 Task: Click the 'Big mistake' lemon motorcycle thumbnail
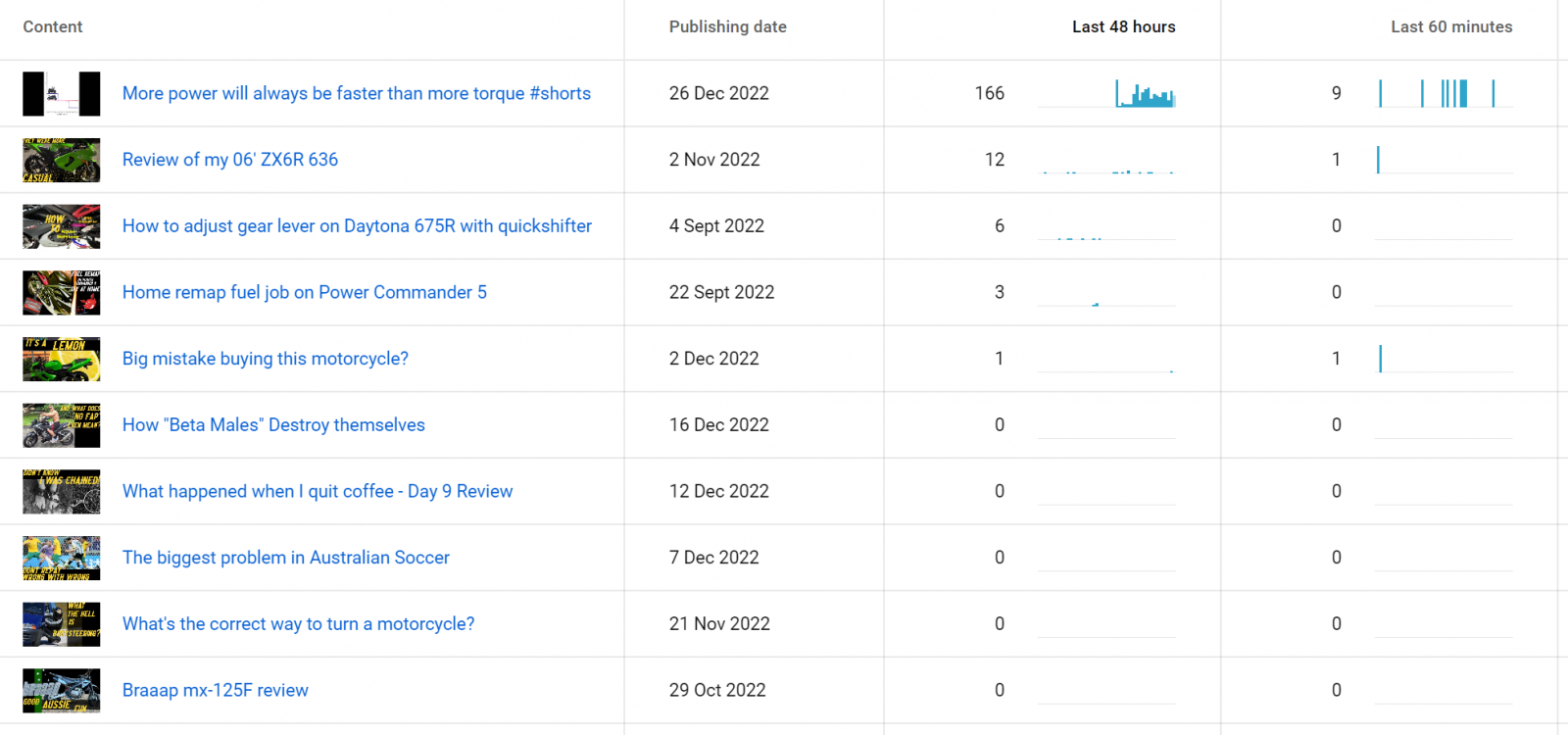coord(61,359)
